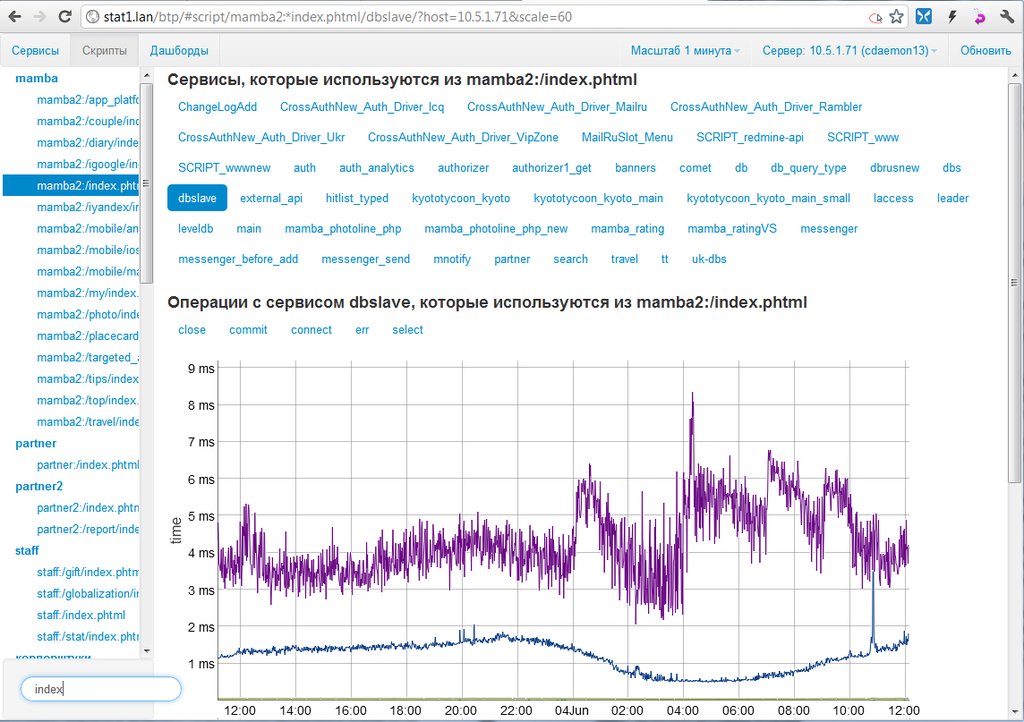The height and width of the screenshot is (722, 1024).
Task: Click the red icon in address bar
Action: (x=875, y=18)
